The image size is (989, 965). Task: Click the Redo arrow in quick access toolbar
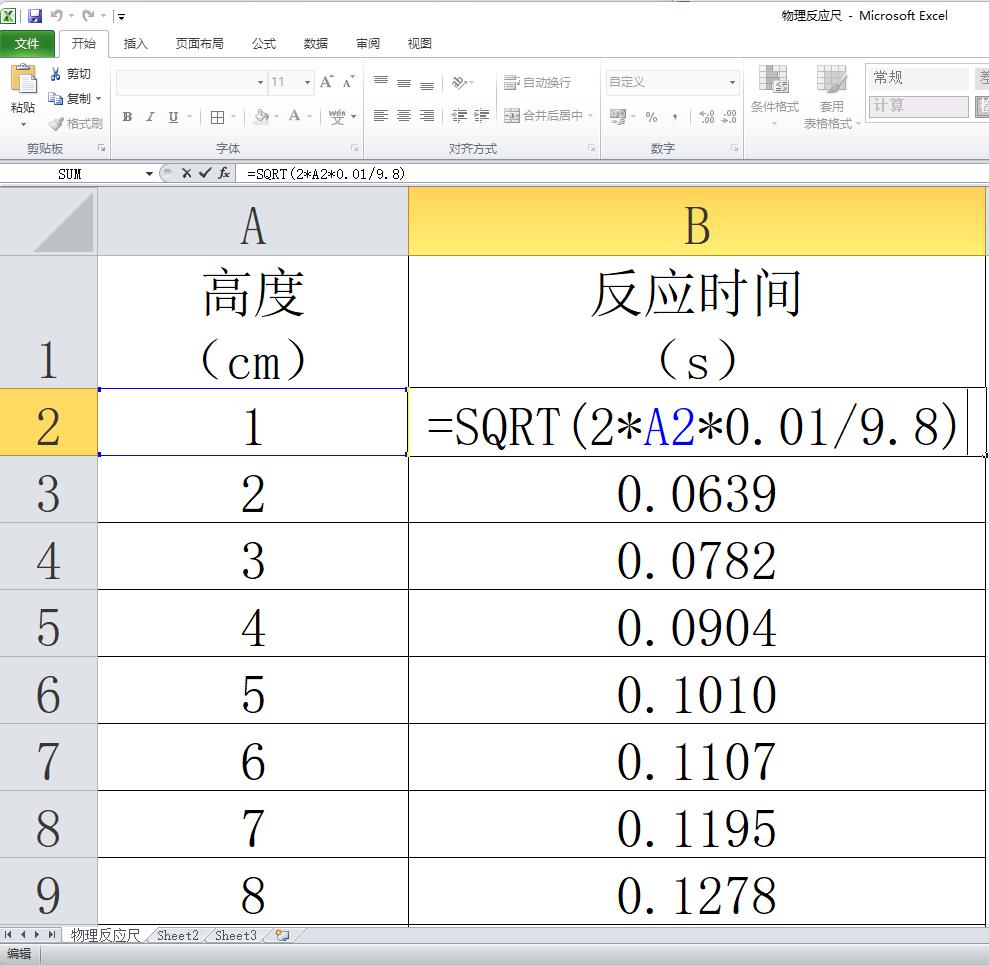(88, 15)
